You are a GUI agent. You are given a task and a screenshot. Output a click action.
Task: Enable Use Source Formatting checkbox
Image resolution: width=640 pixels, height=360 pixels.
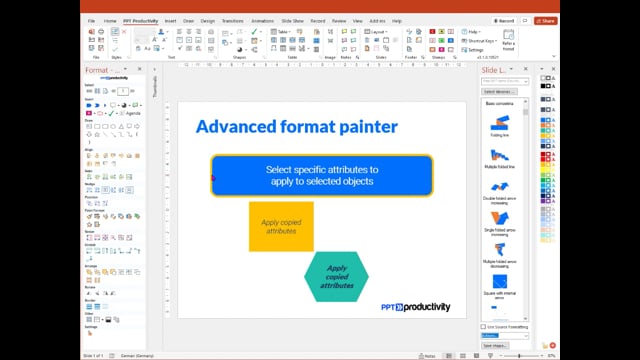click(483, 327)
